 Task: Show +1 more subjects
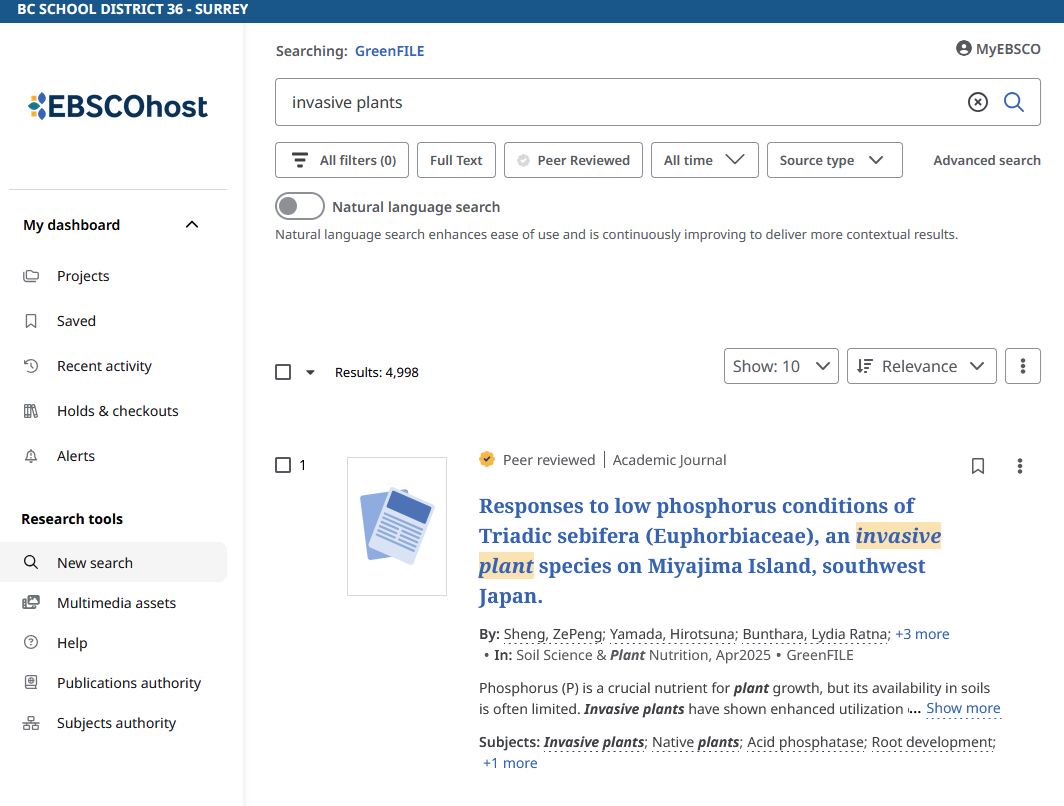click(510, 763)
